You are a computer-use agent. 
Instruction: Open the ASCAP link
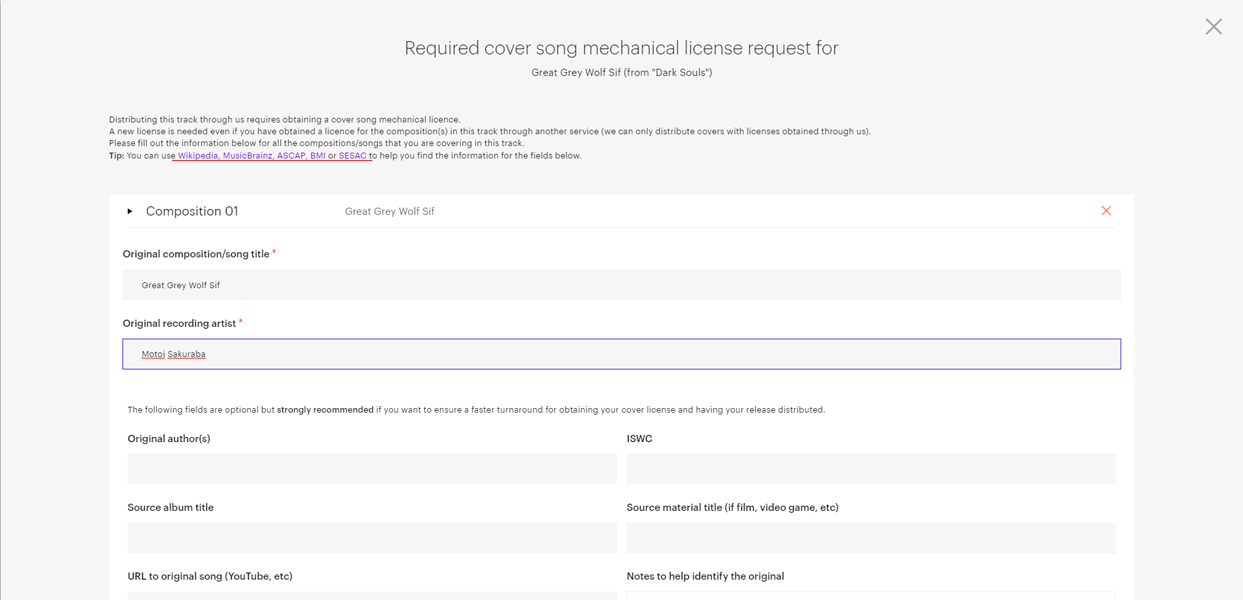291,155
